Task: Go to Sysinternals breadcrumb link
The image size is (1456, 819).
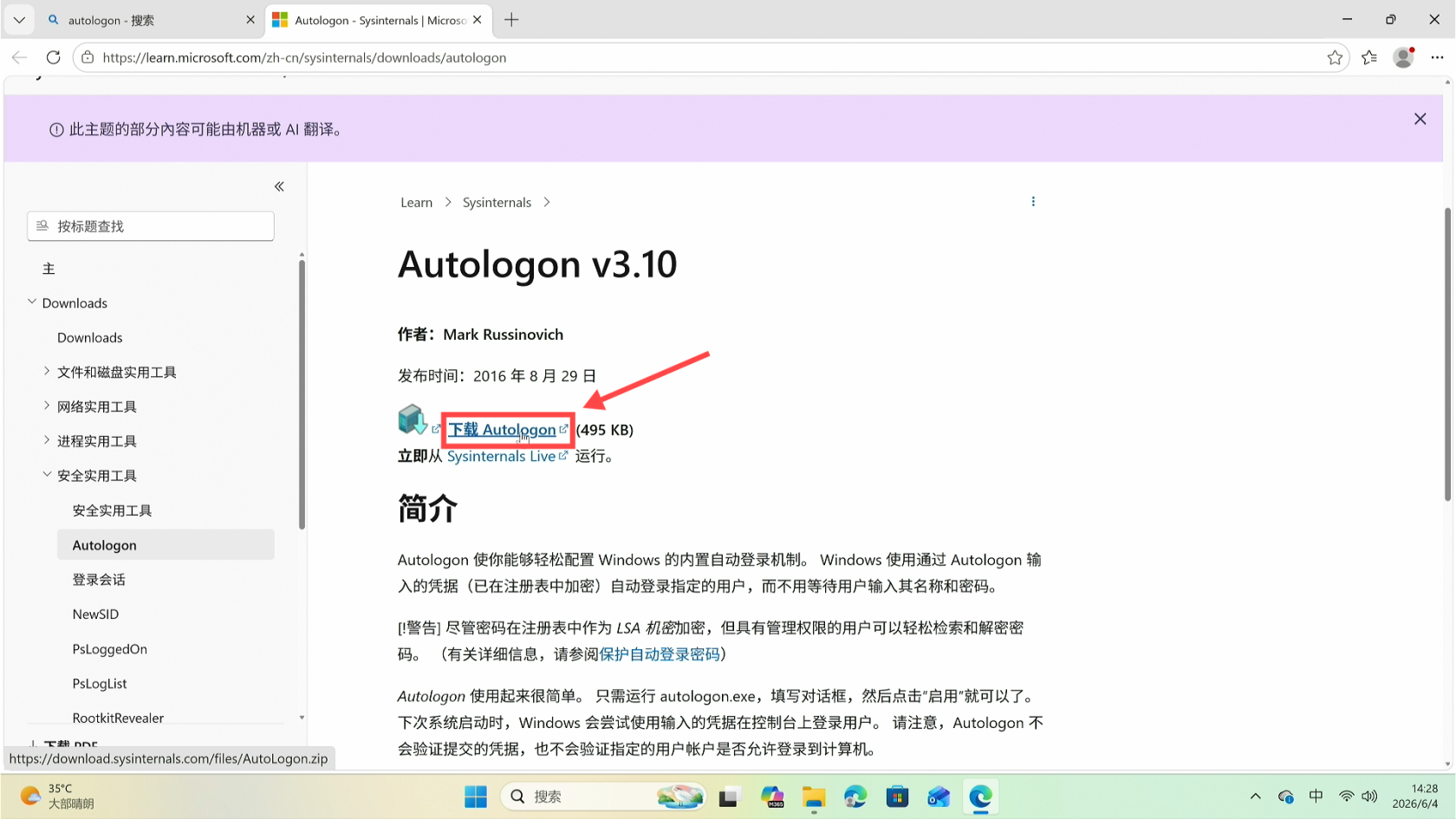Action: tap(497, 202)
